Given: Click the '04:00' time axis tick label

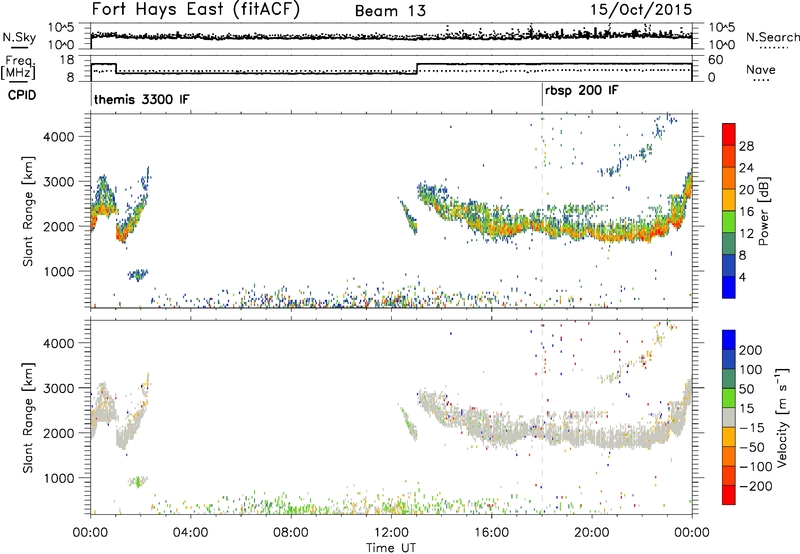Looking at the screenshot, I should pyautogui.click(x=190, y=533).
